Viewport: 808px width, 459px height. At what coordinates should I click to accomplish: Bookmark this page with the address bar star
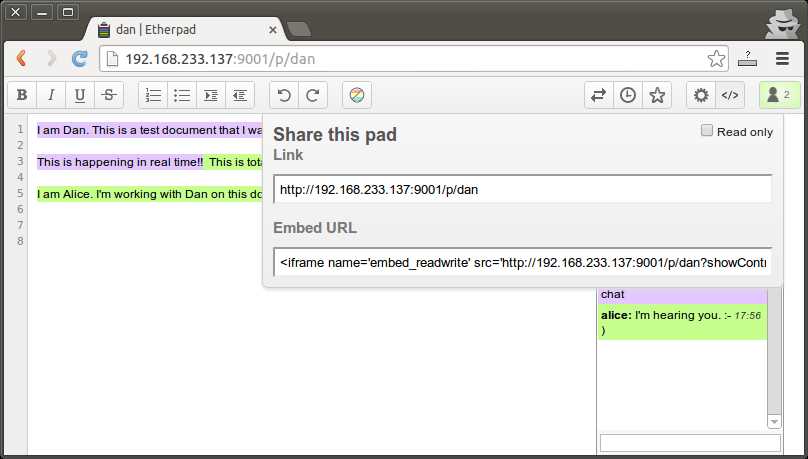716,59
